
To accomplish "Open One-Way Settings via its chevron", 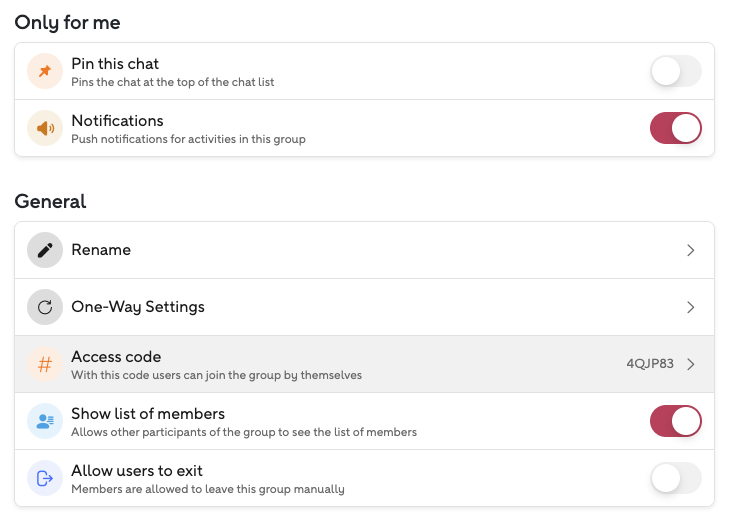I will coord(690,307).
